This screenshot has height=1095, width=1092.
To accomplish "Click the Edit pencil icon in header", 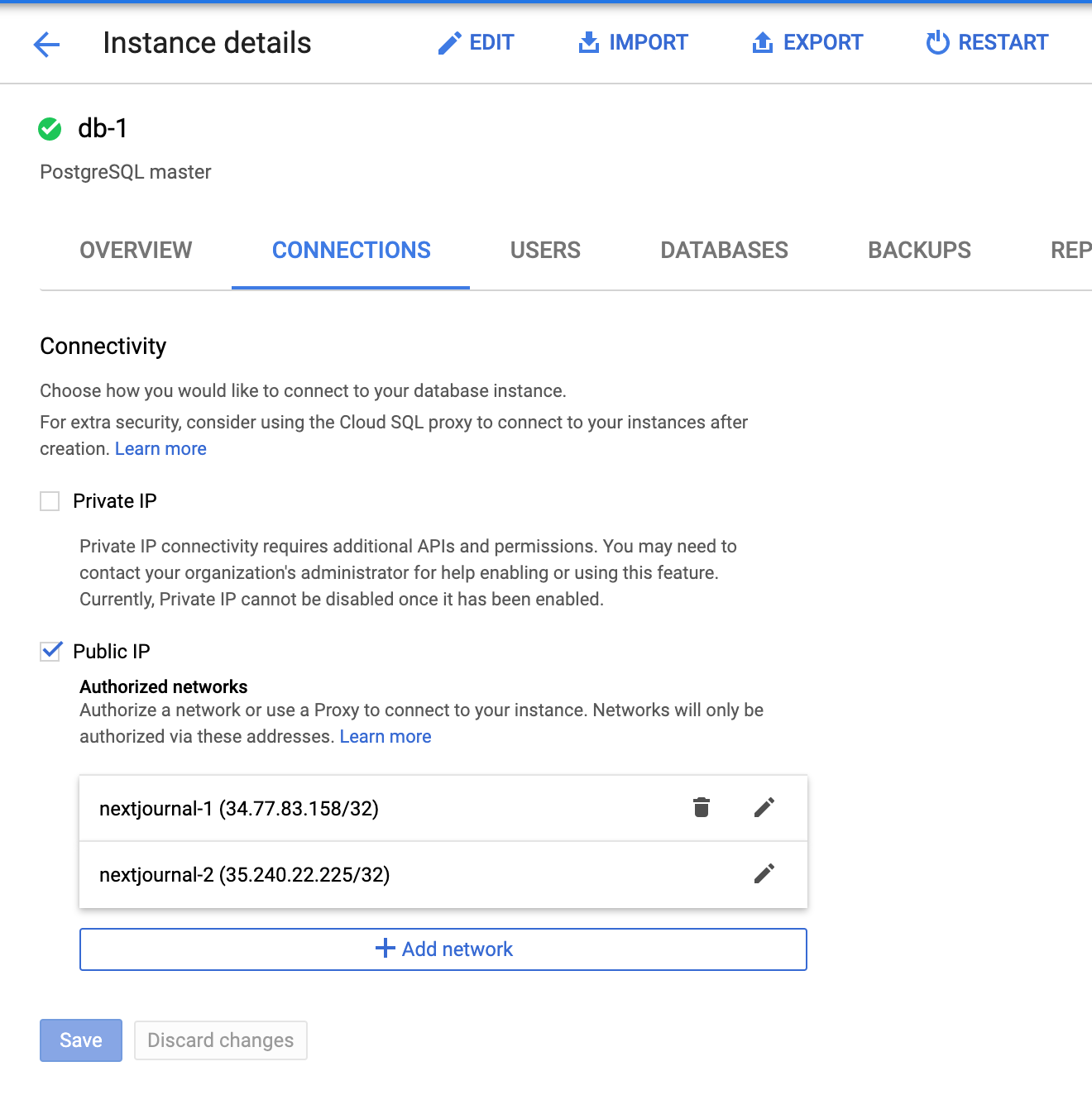I will pyautogui.click(x=449, y=43).
